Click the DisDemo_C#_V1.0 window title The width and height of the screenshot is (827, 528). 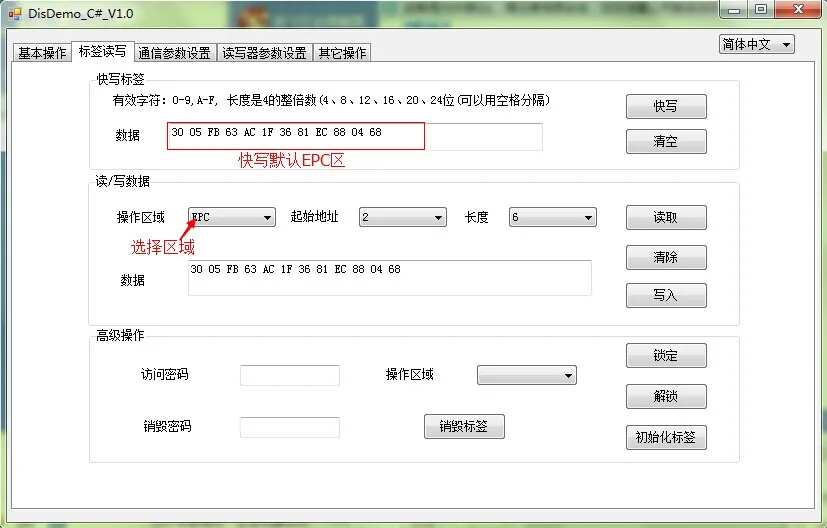pos(81,14)
